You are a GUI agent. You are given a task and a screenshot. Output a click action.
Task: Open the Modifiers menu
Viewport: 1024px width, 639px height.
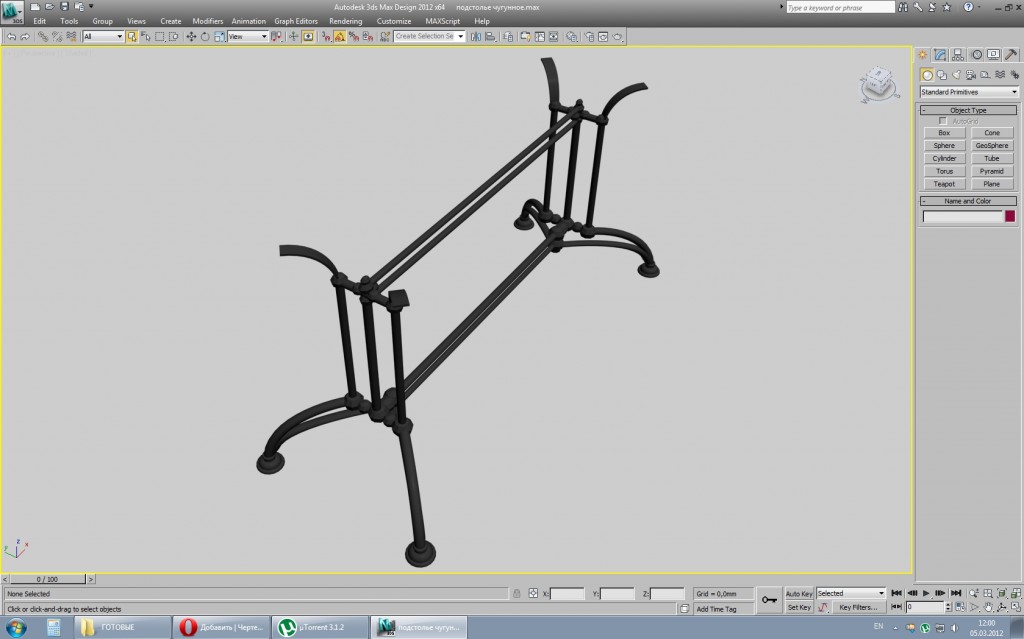208,21
